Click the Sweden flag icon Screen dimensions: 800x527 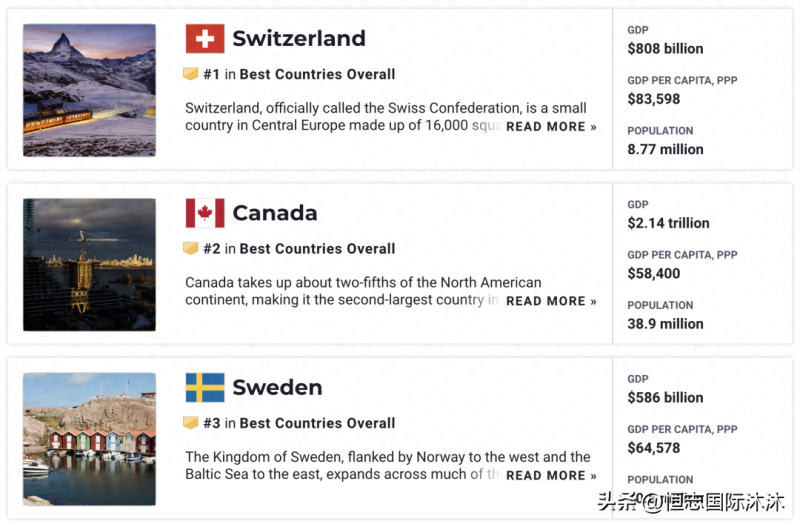pos(204,387)
